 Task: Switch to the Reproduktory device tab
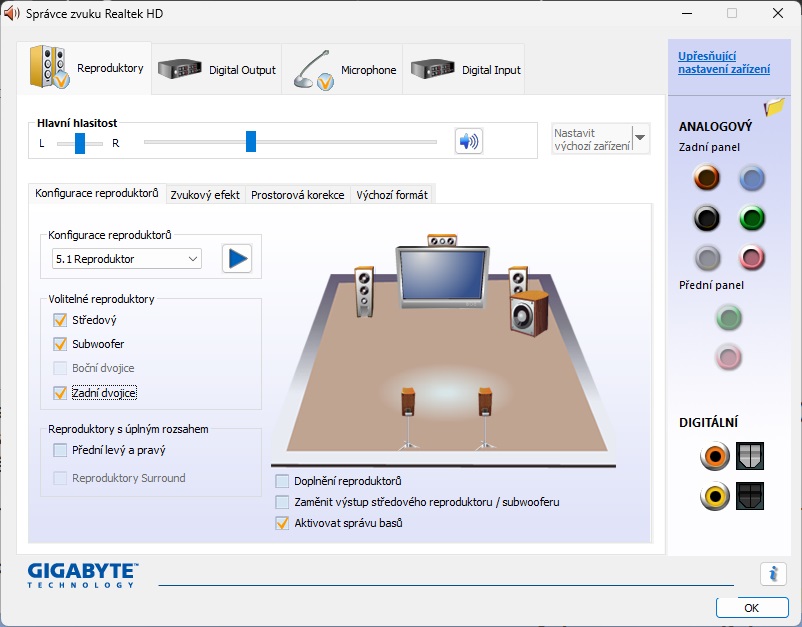84,69
